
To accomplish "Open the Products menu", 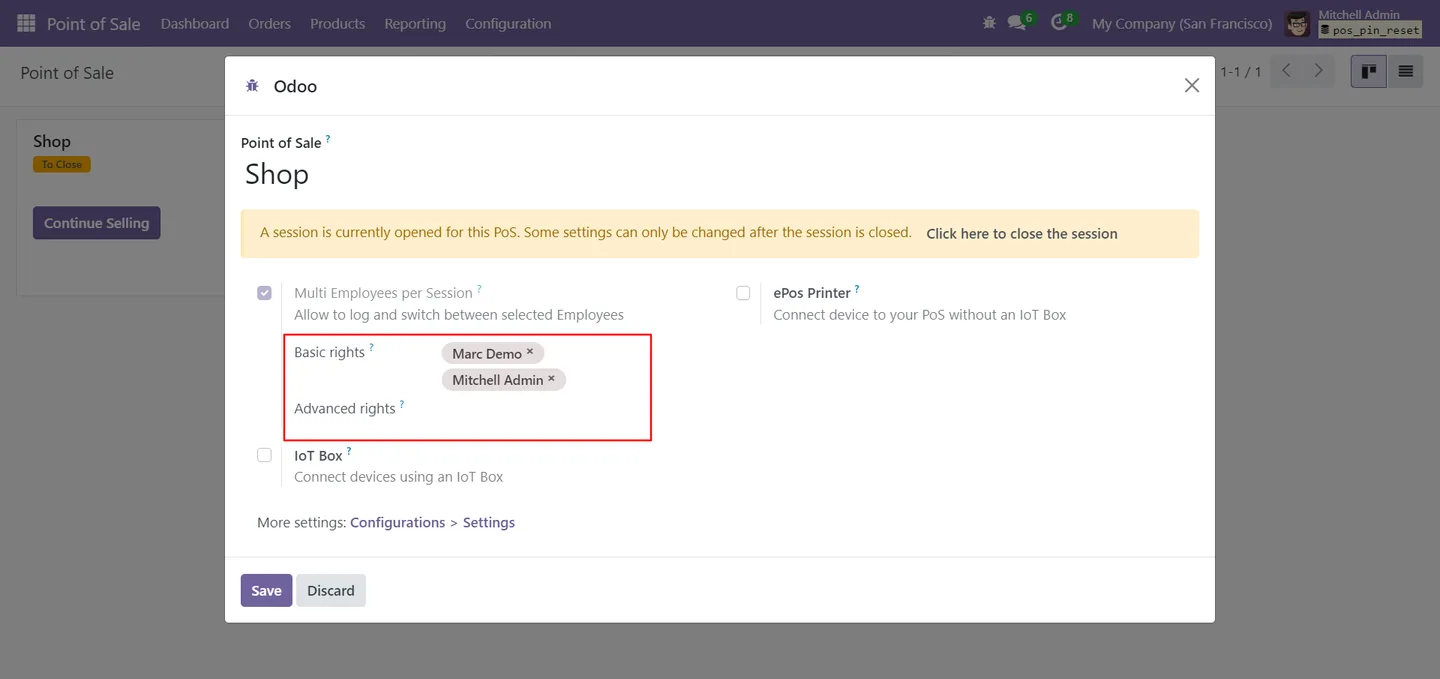I will tap(337, 23).
